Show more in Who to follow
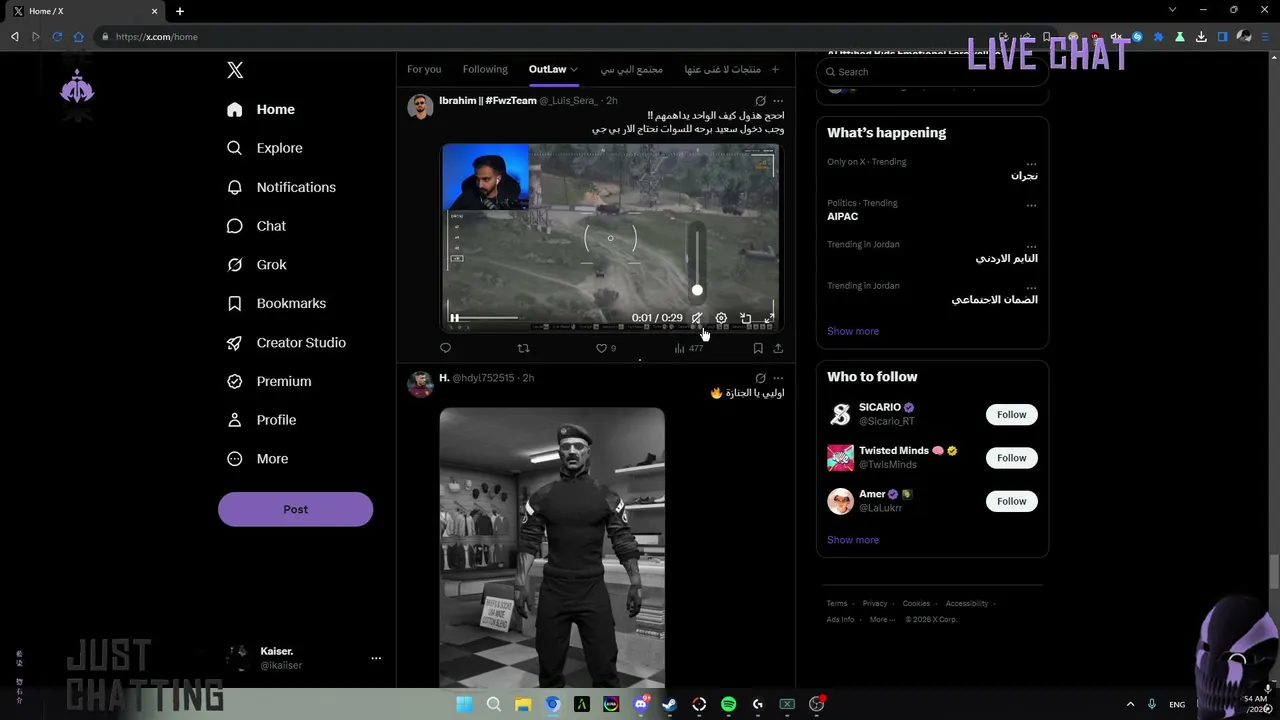The width and height of the screenshot is (1280, 720). click(x=853, y=540)
